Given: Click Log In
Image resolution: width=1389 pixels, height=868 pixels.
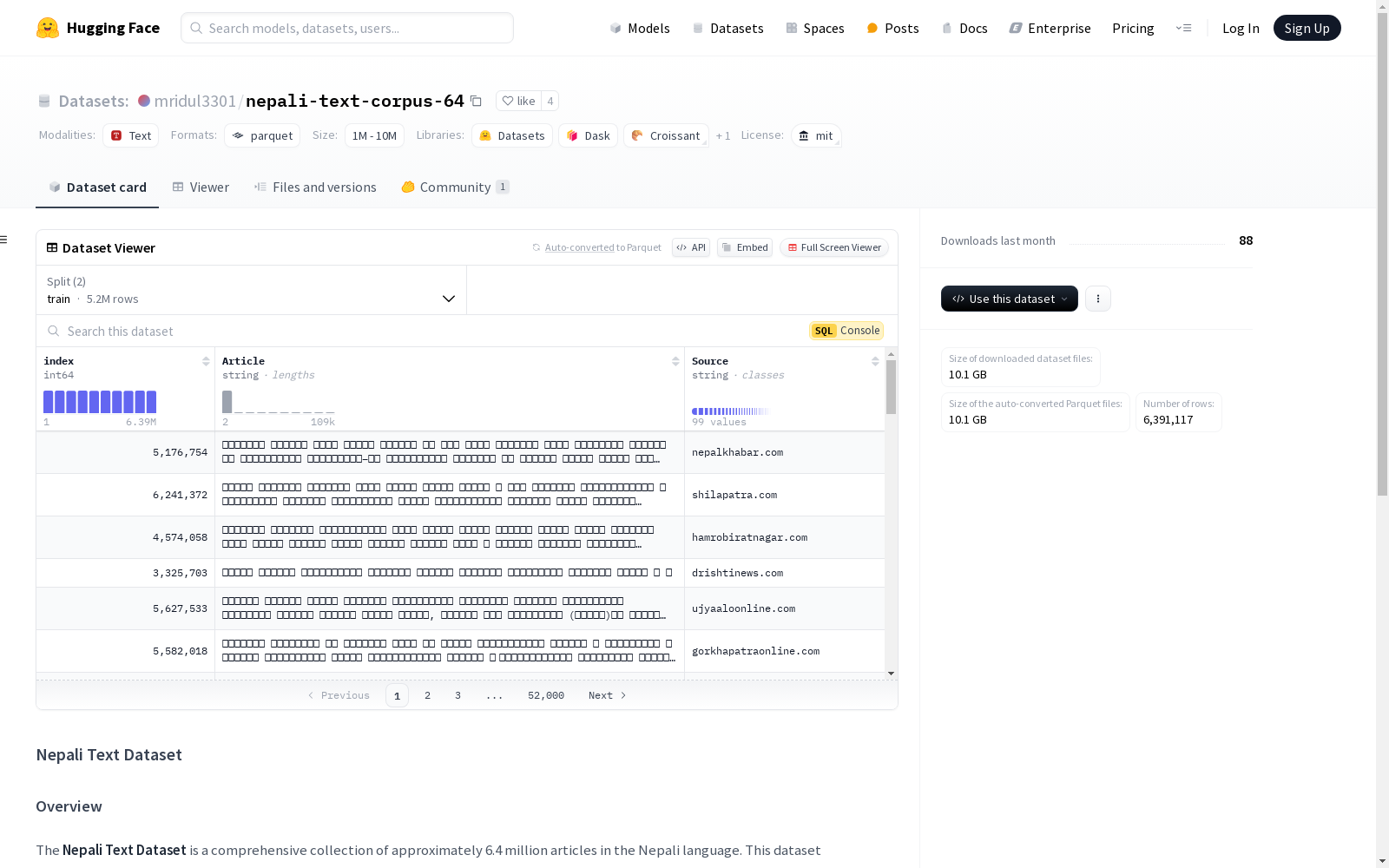Looking at the screenshot, I should coord(1241,28).
